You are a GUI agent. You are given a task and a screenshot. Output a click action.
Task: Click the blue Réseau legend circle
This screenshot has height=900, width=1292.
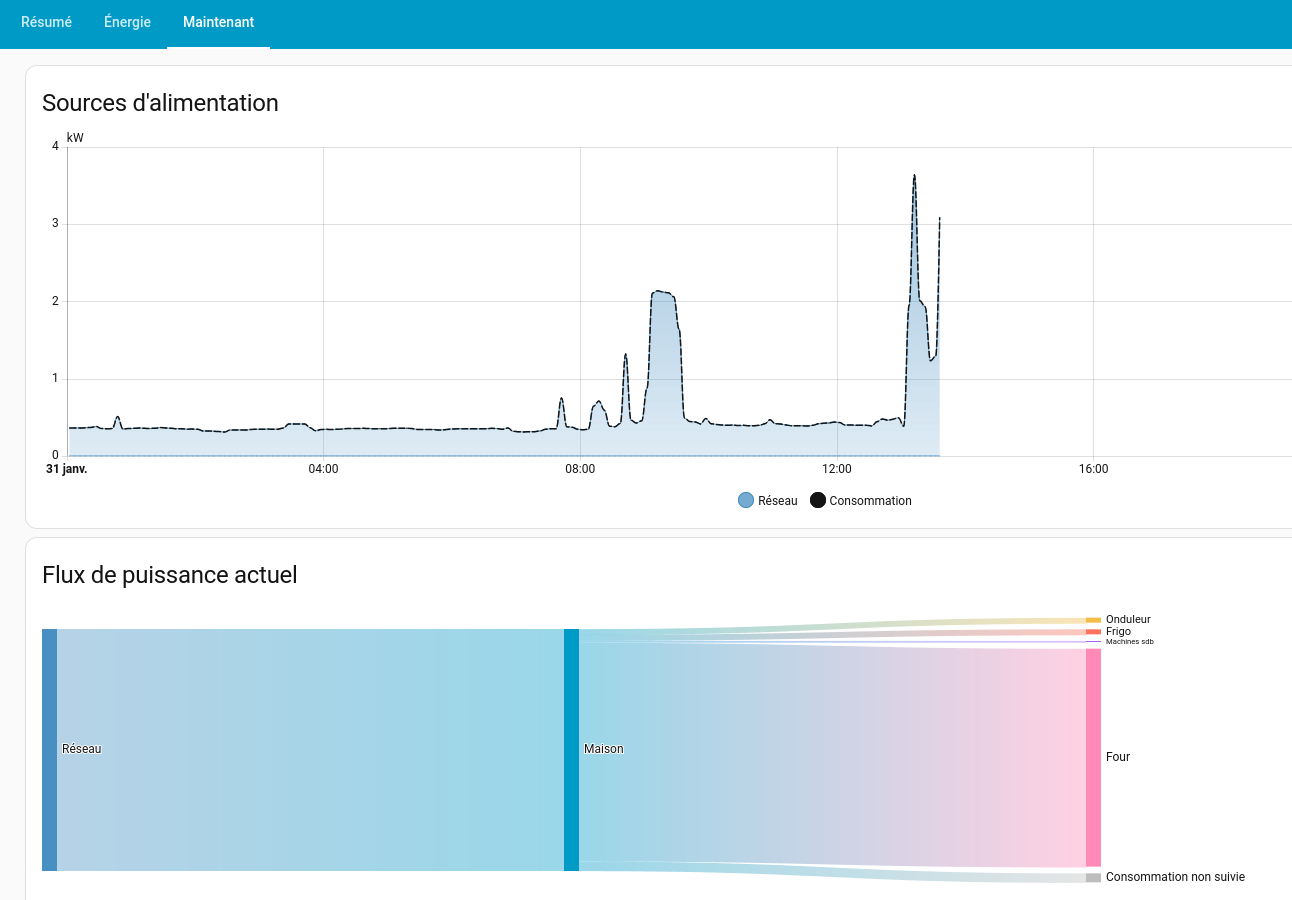[x=745, y=501]
